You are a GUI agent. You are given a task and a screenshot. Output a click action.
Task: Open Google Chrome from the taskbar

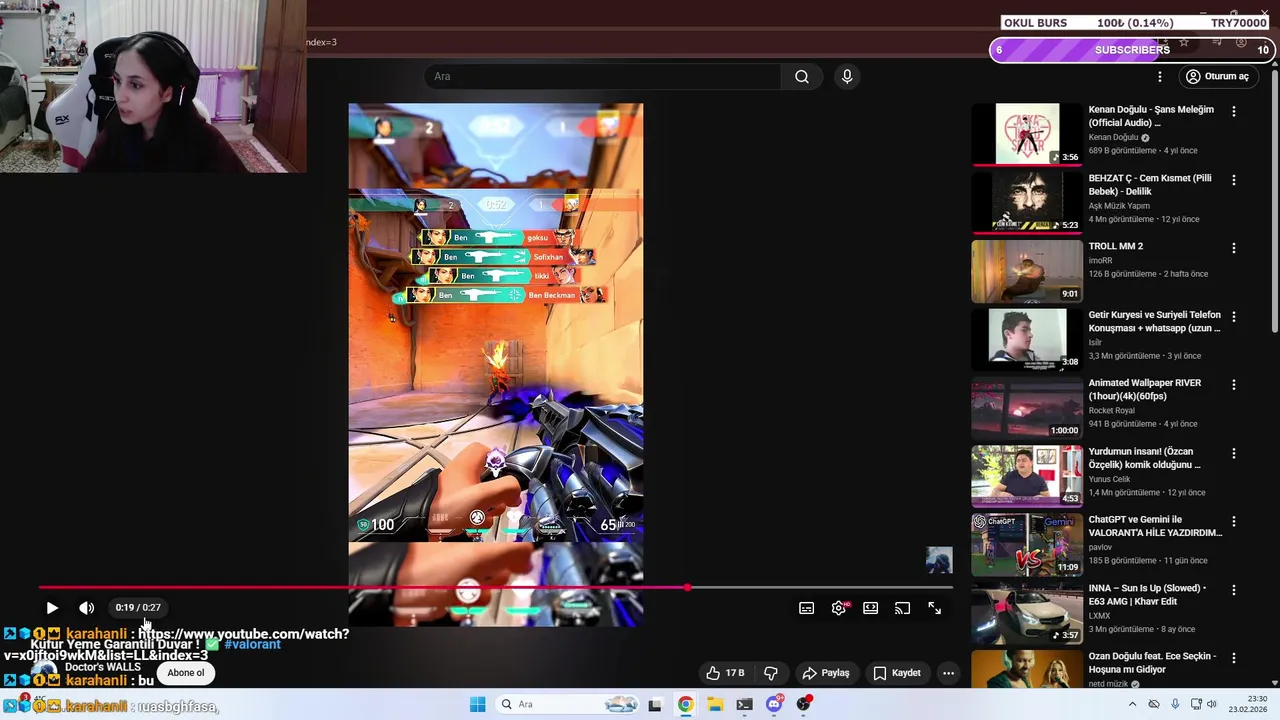(685, 705)
